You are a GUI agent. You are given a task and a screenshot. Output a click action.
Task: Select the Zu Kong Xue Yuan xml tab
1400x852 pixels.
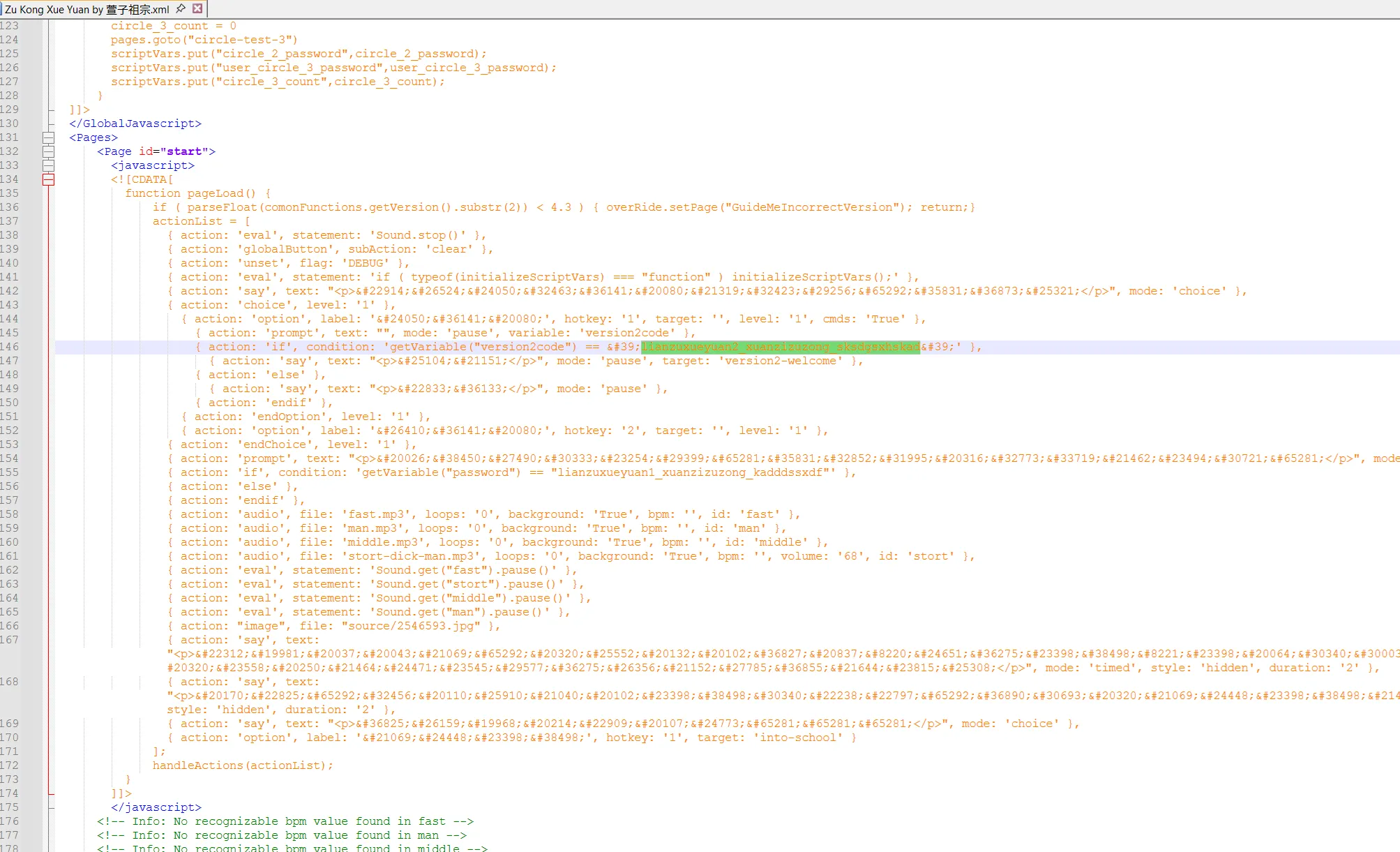pos(86,9)
